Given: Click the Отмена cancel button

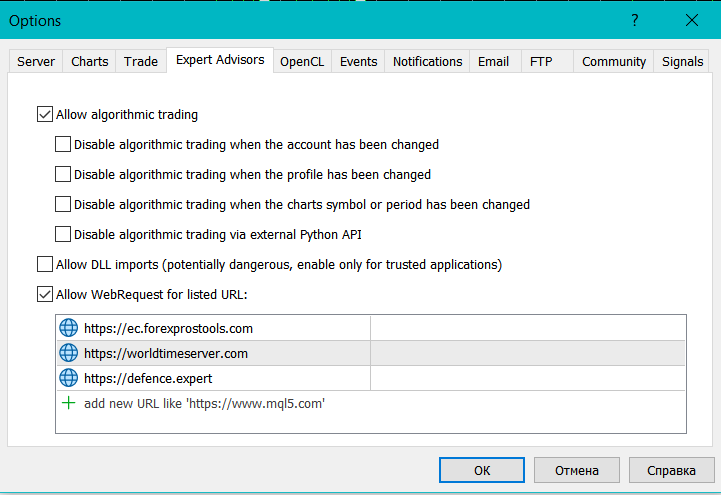Looking at the screenshot, I should (576, 470).
